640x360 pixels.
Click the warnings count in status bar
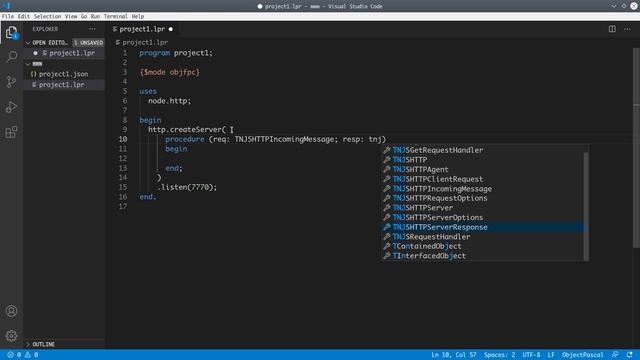(x=32, y=355)
